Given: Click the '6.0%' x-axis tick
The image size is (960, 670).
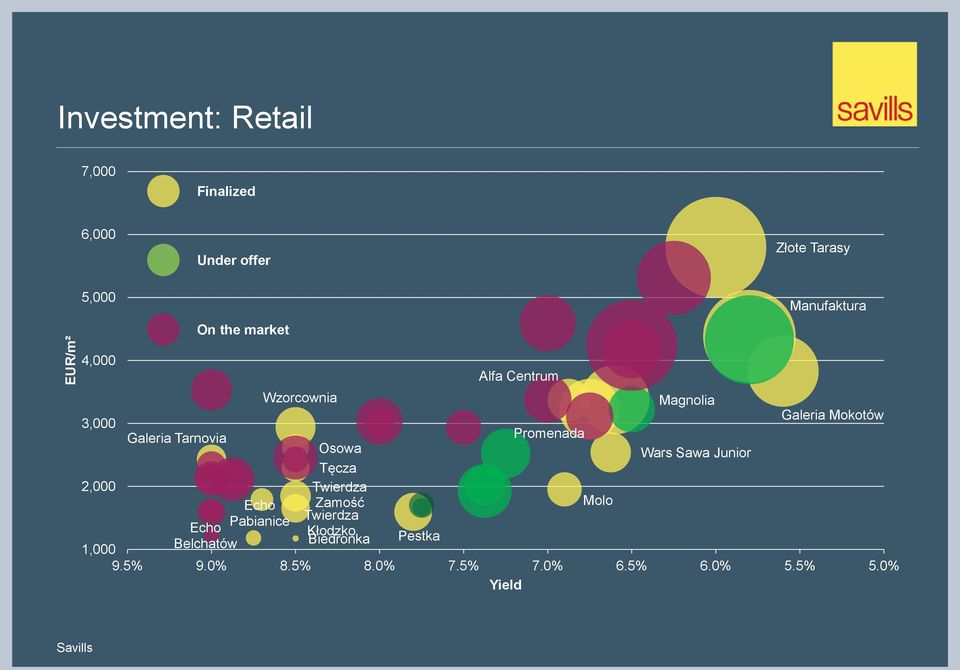Looking at the screenshot, I should pyautogui.click(x=716, y=566).
